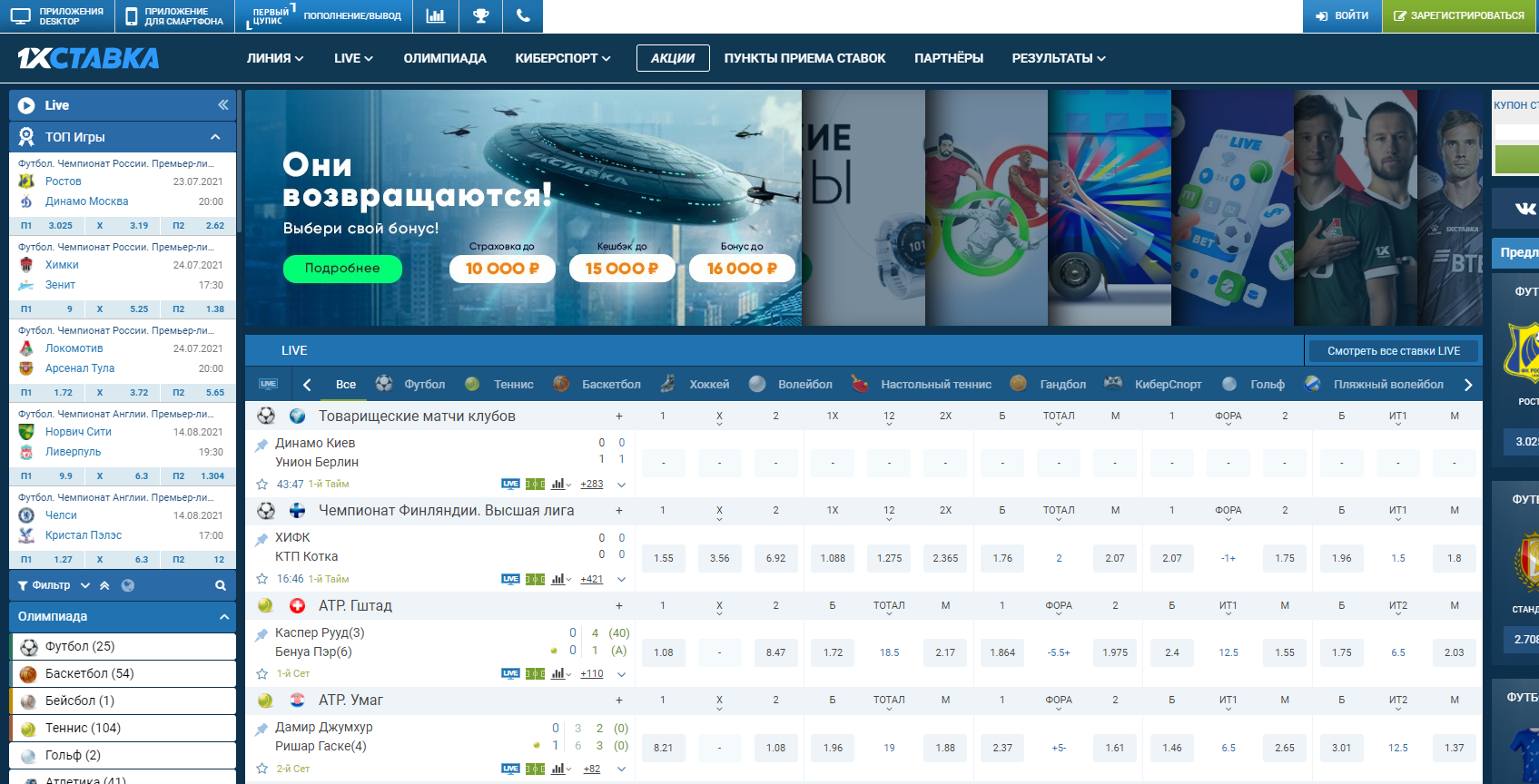Pin the Динамо Киев match

click(261, 445)
